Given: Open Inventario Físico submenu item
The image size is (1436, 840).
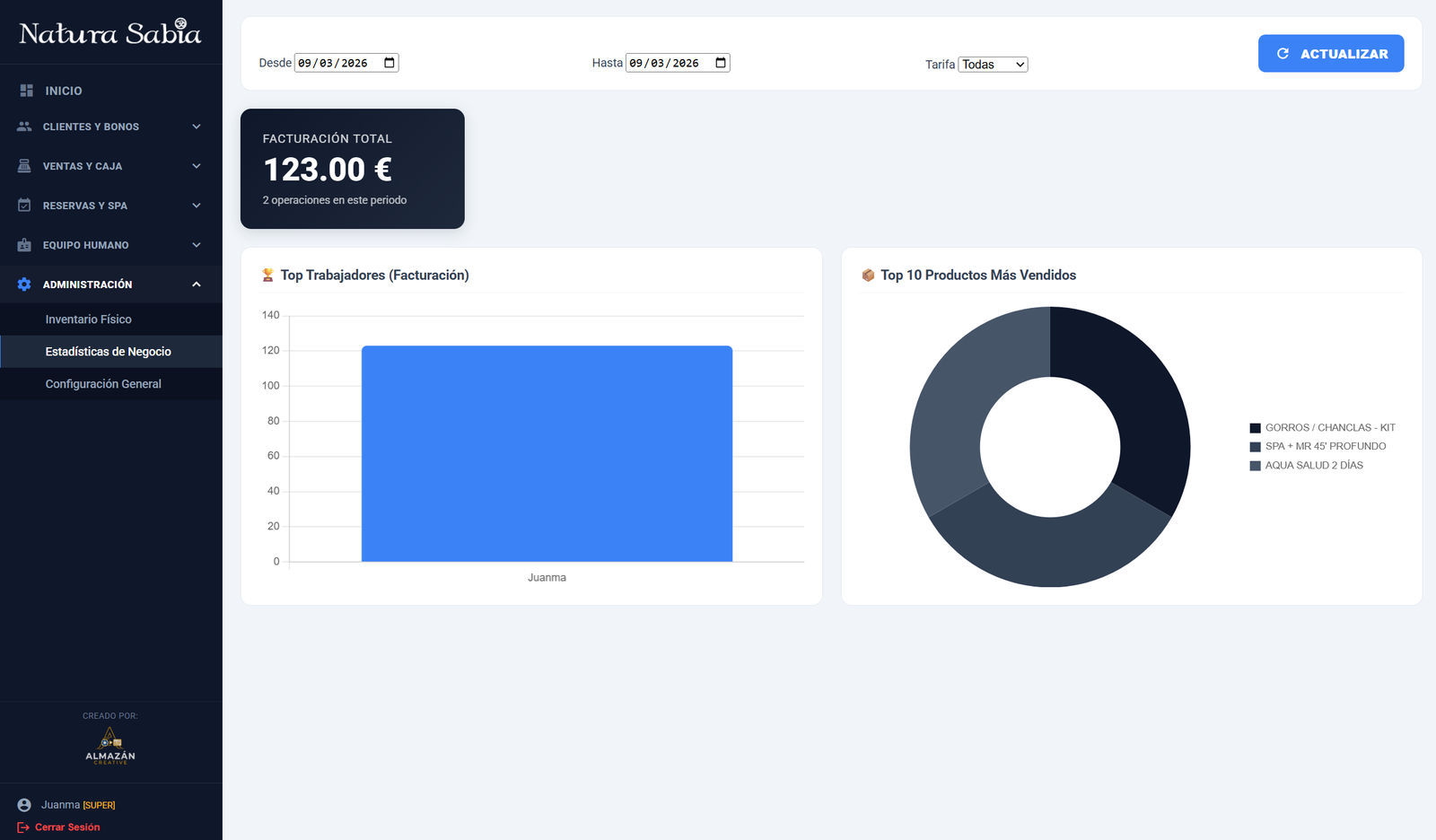Looking at the screenshot, I should coord(89,319).
